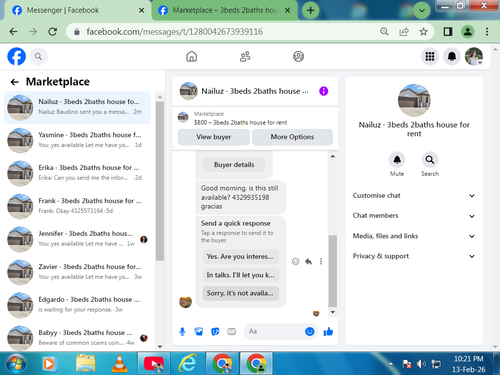
Task: Mute this conversation bell icon
Action: point(397,160)
